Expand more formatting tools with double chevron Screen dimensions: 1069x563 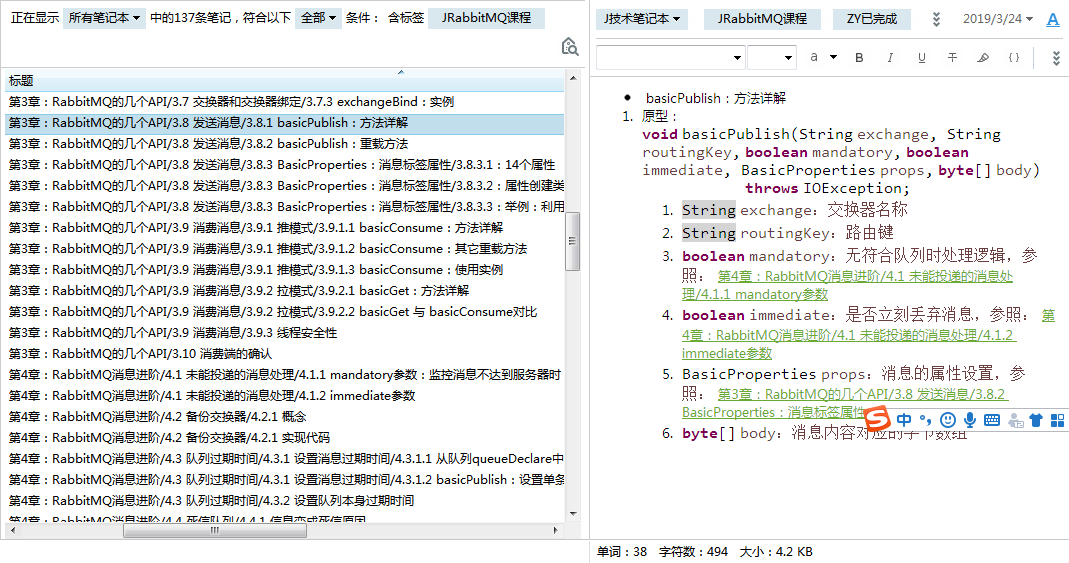click(x=1056, y=58)
